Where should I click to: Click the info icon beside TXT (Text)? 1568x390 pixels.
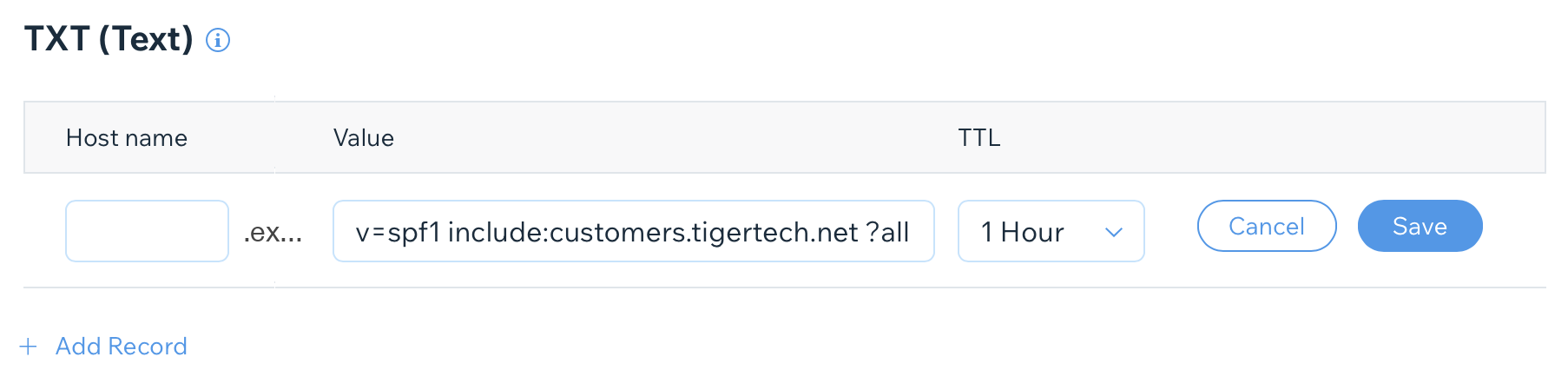tap(218, 40)
